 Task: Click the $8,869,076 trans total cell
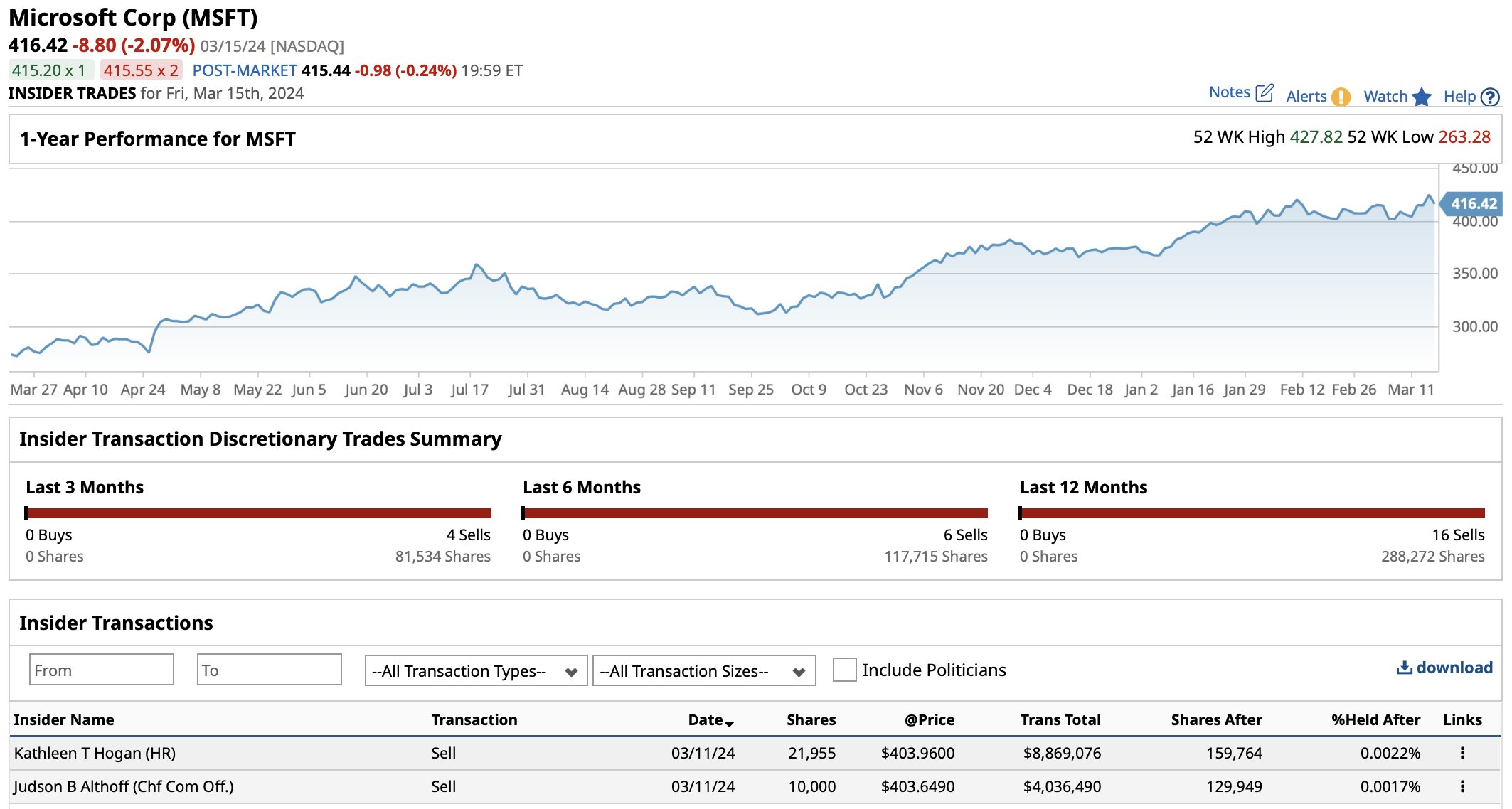pyautogui.click(x=1062, y=753)
